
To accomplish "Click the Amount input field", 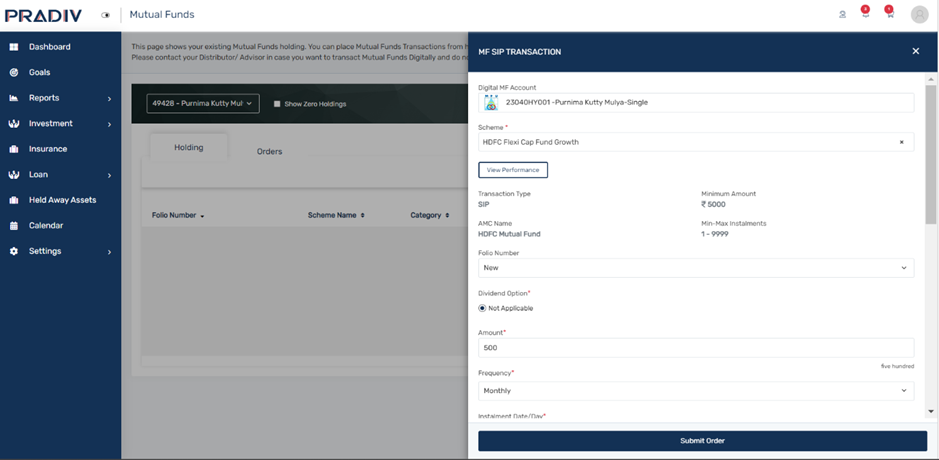I will pyautogui.click(x=696, y=348).
